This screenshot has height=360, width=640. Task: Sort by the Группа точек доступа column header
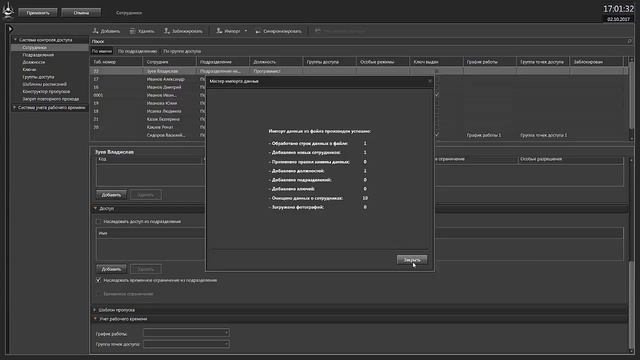click(x=543, y=62)
